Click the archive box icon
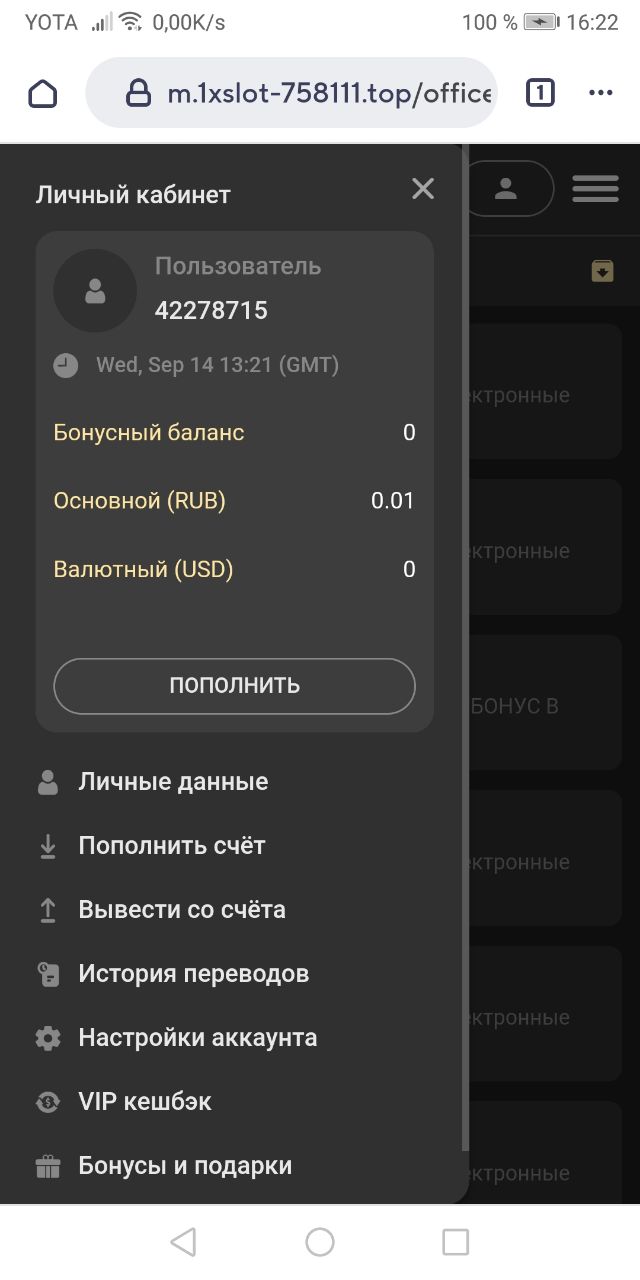640x1280 pixels. [x=602, y=270]
